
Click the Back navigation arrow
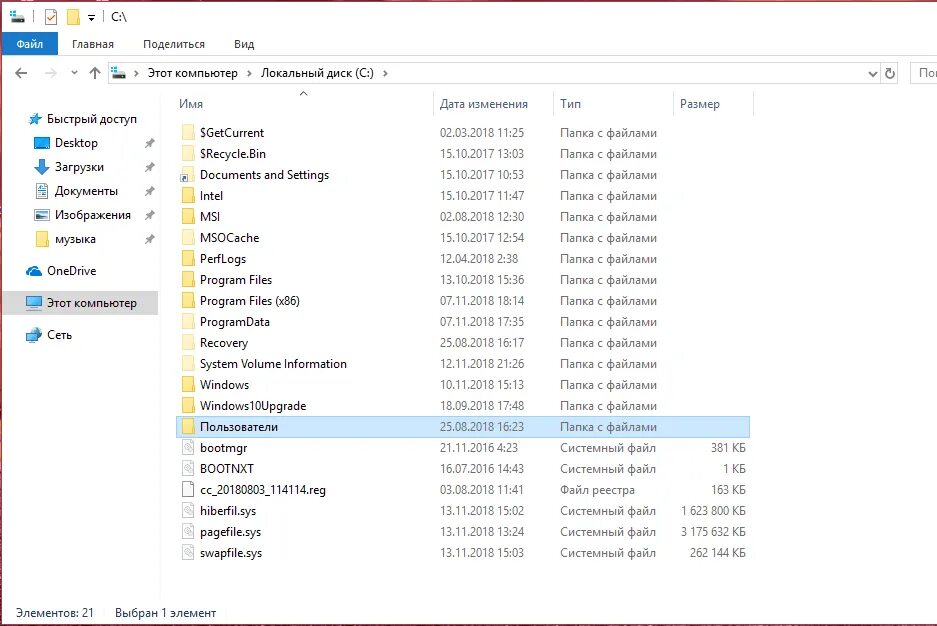point(21,73)
